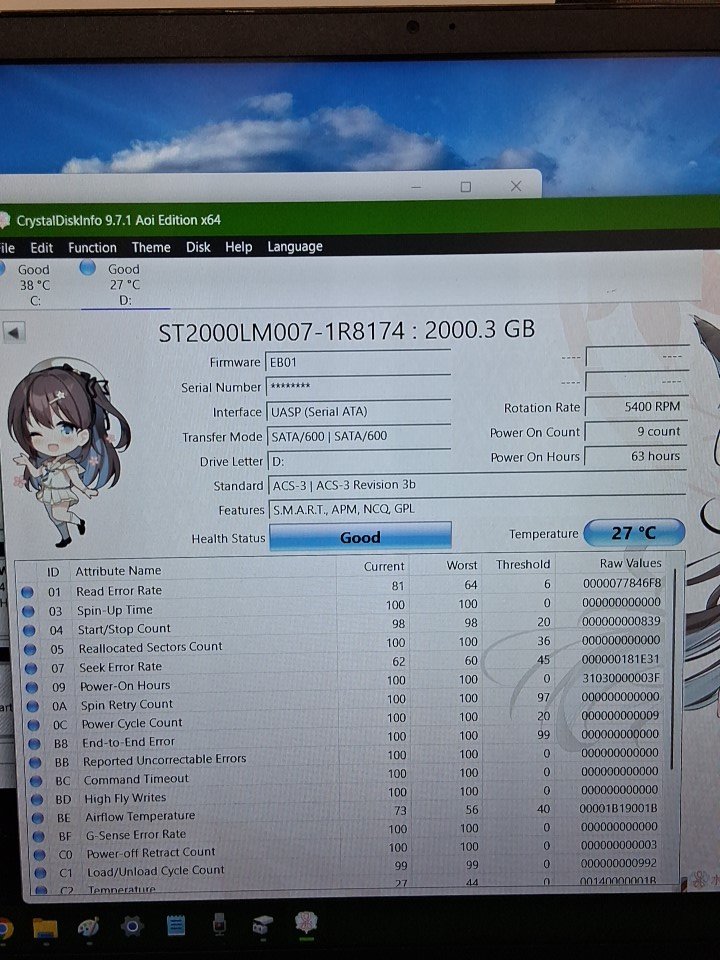Click the Worst column header
Image resolution: width=720 pixels, height=960 pixels.
(x=462, y=566)
